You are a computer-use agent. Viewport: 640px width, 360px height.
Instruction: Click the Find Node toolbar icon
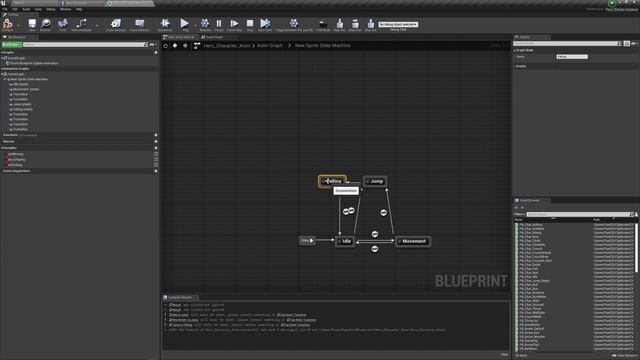[x=323, y=24]
